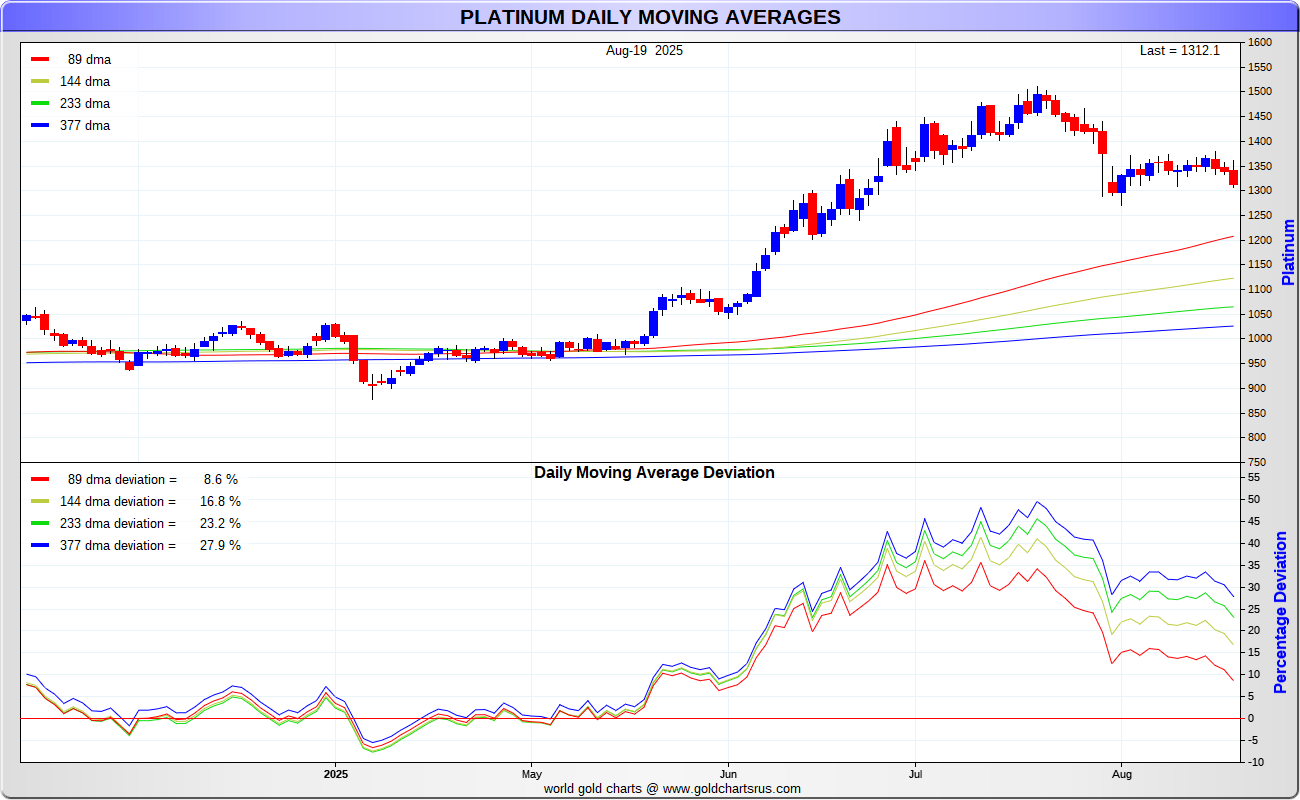This screenshot has height=800, width=1300.
Task: Click the 0 deviation axis label
Action: click(1249, 718)
